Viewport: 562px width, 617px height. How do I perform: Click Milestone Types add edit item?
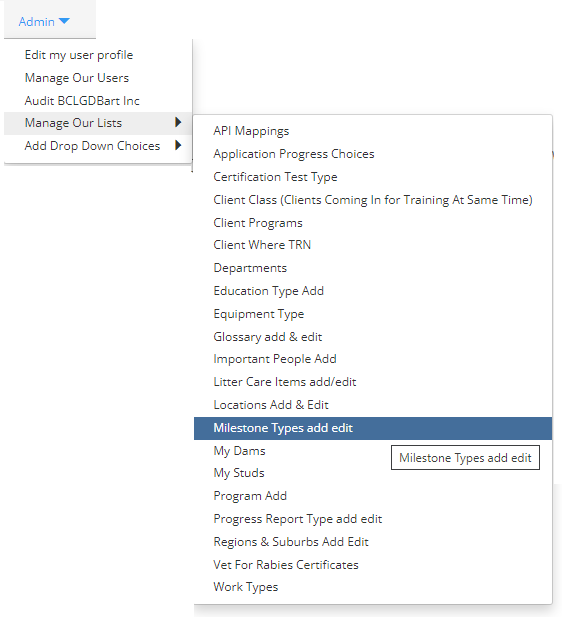point(373,428)
